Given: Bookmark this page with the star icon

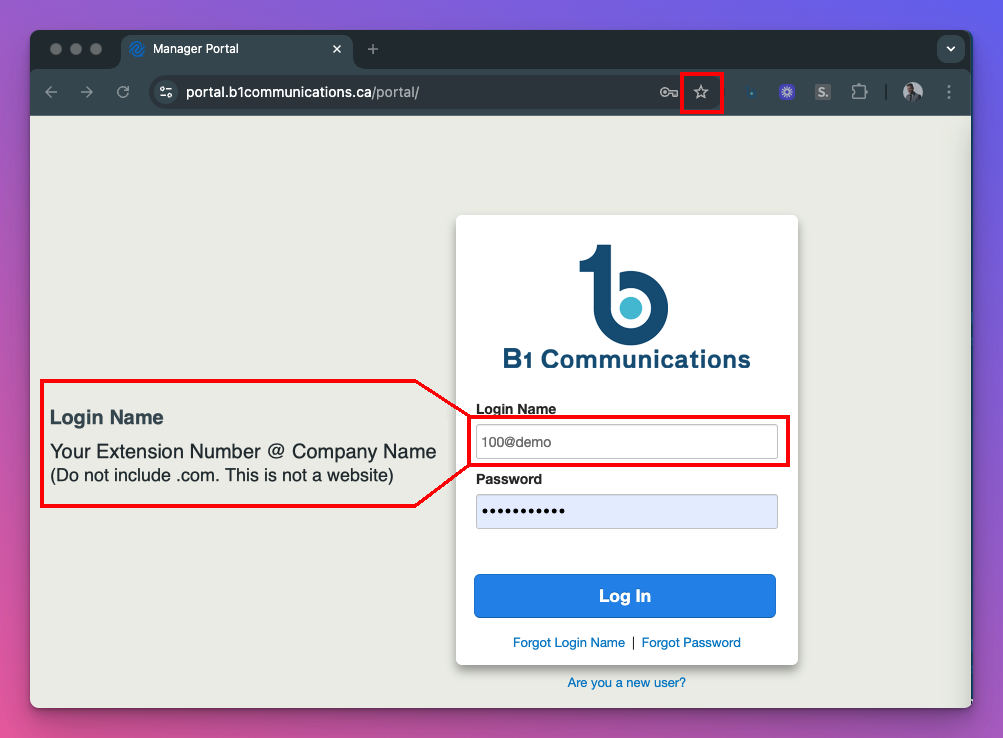Looking at the screenshot, I should [701, 92].
